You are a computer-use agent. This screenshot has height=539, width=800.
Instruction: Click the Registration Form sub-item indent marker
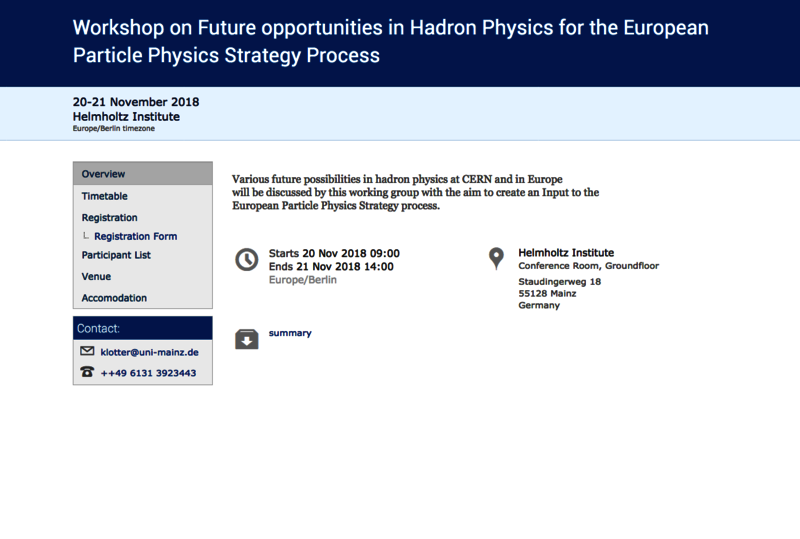[x=86, y=236]
